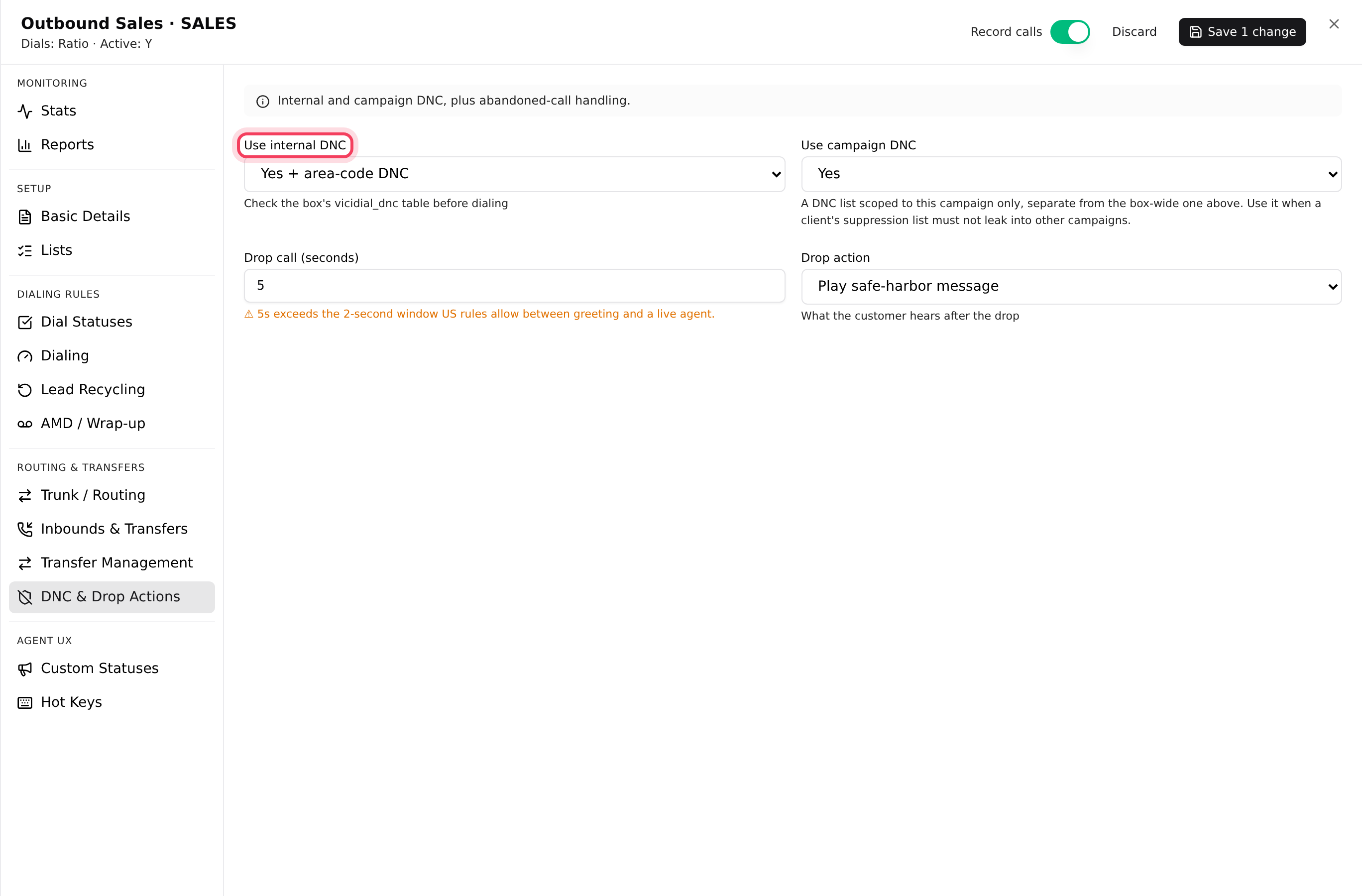The height and width of the screenshot is (896, 1362).
Task: Click the Custom Statuses megaphone icon
Action: tap(24, 669)
